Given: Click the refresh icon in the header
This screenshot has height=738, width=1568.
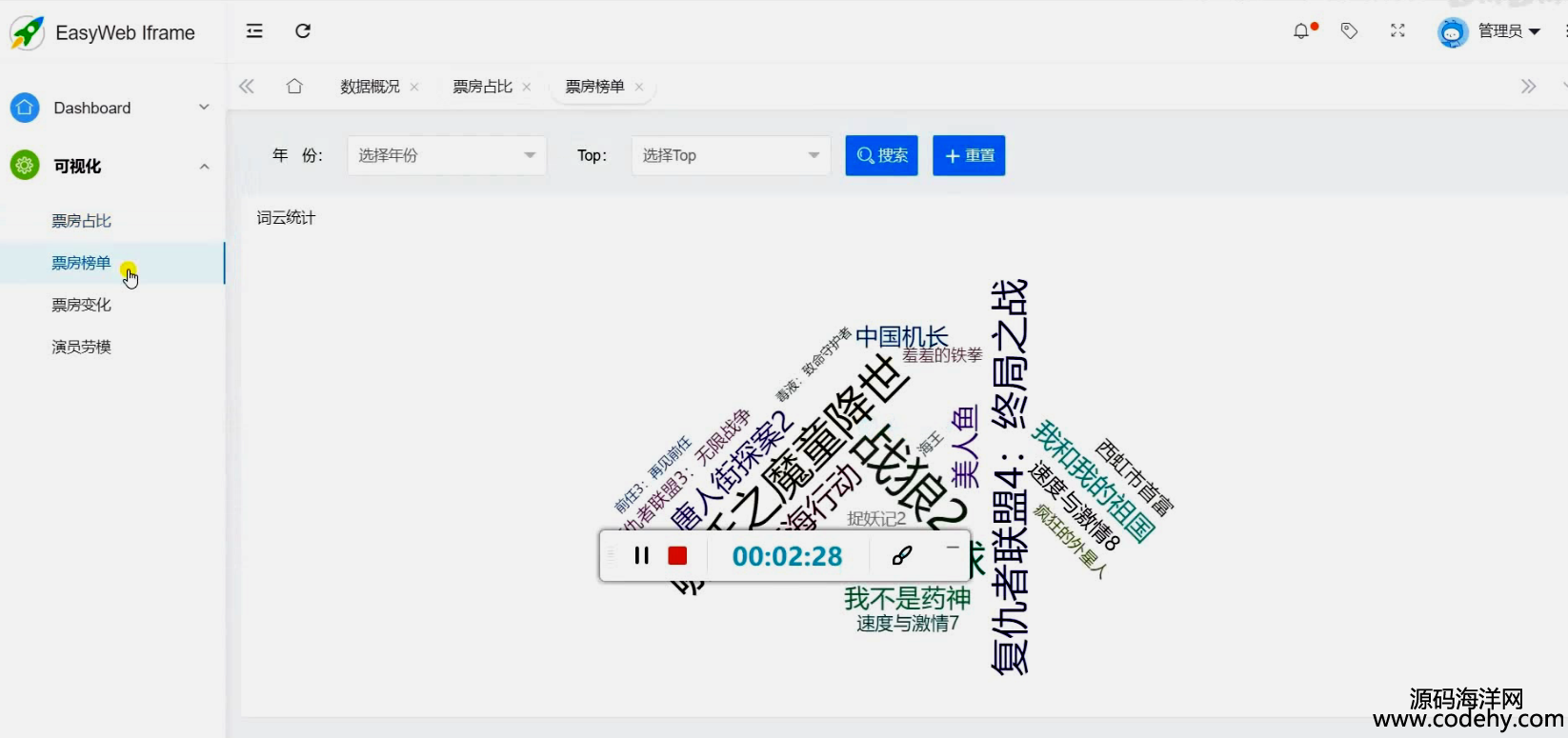Looking at the screenshot, I should click(x=303, y=31).
